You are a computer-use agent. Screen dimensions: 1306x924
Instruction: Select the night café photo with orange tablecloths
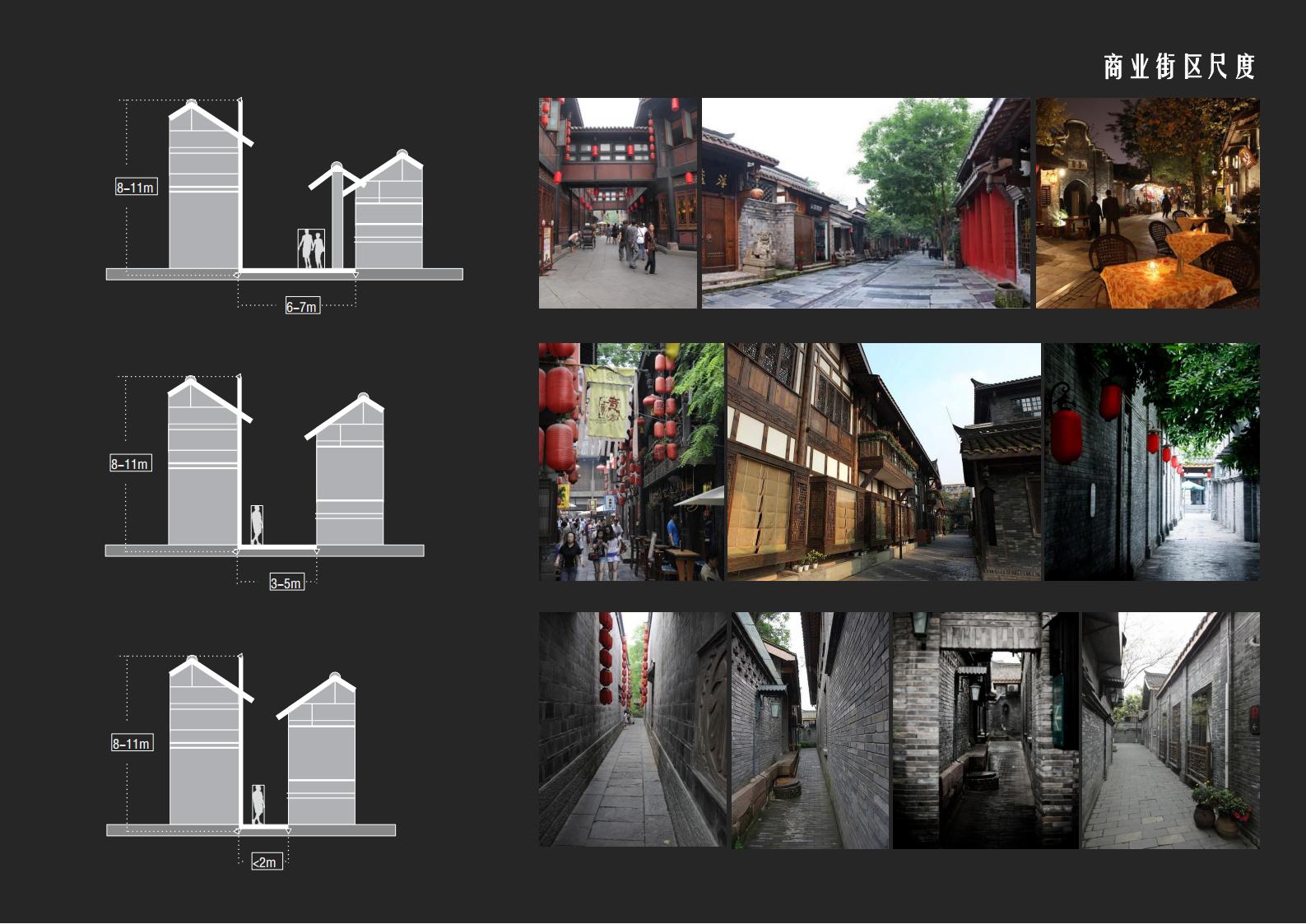coord(1147,203)
